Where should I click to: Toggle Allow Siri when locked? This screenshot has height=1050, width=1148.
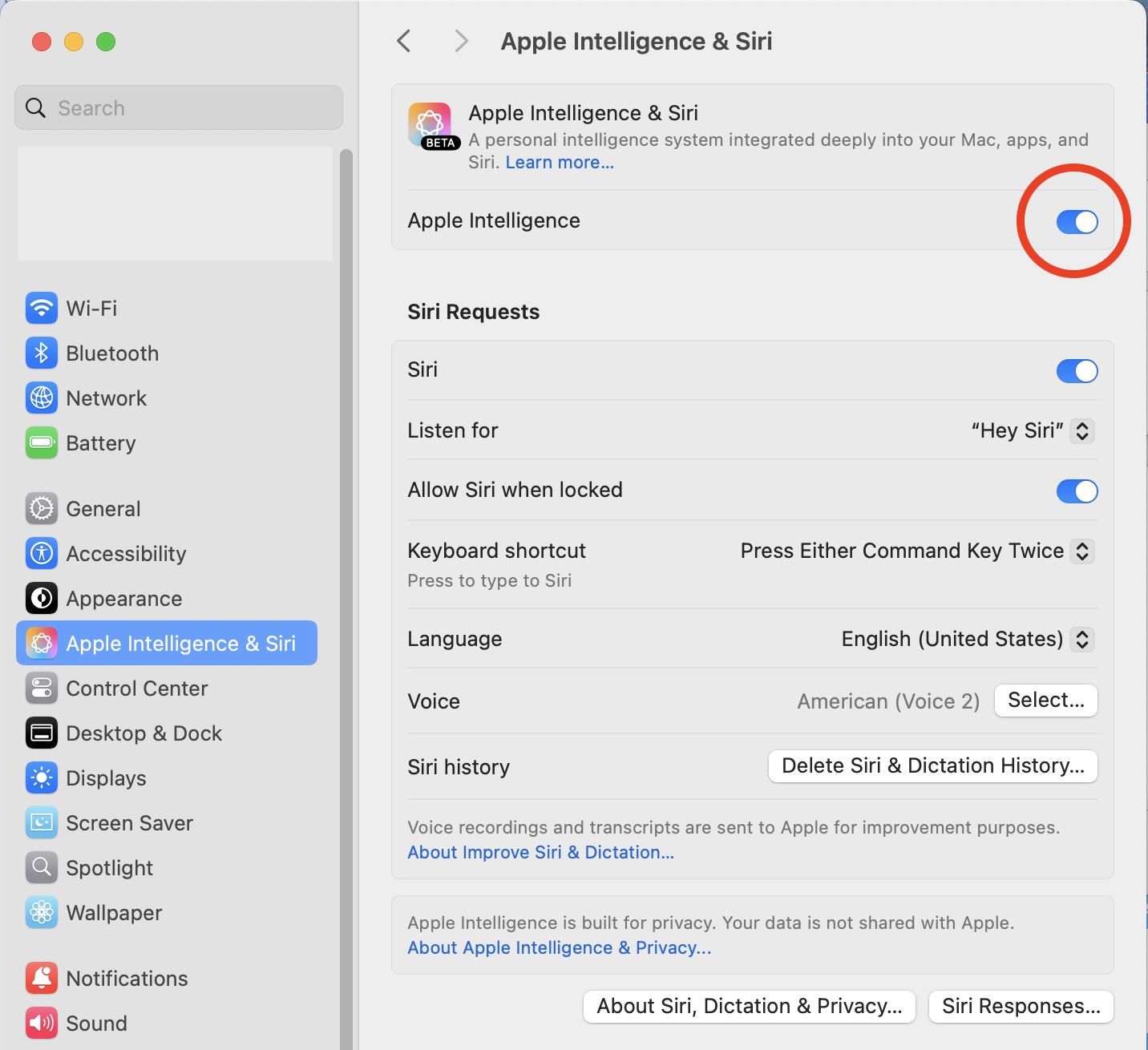pos(1077,491)
